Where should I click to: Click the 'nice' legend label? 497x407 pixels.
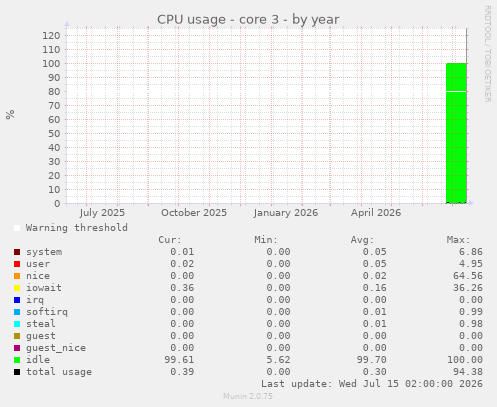pyautogui.click(x=38, y=276)
